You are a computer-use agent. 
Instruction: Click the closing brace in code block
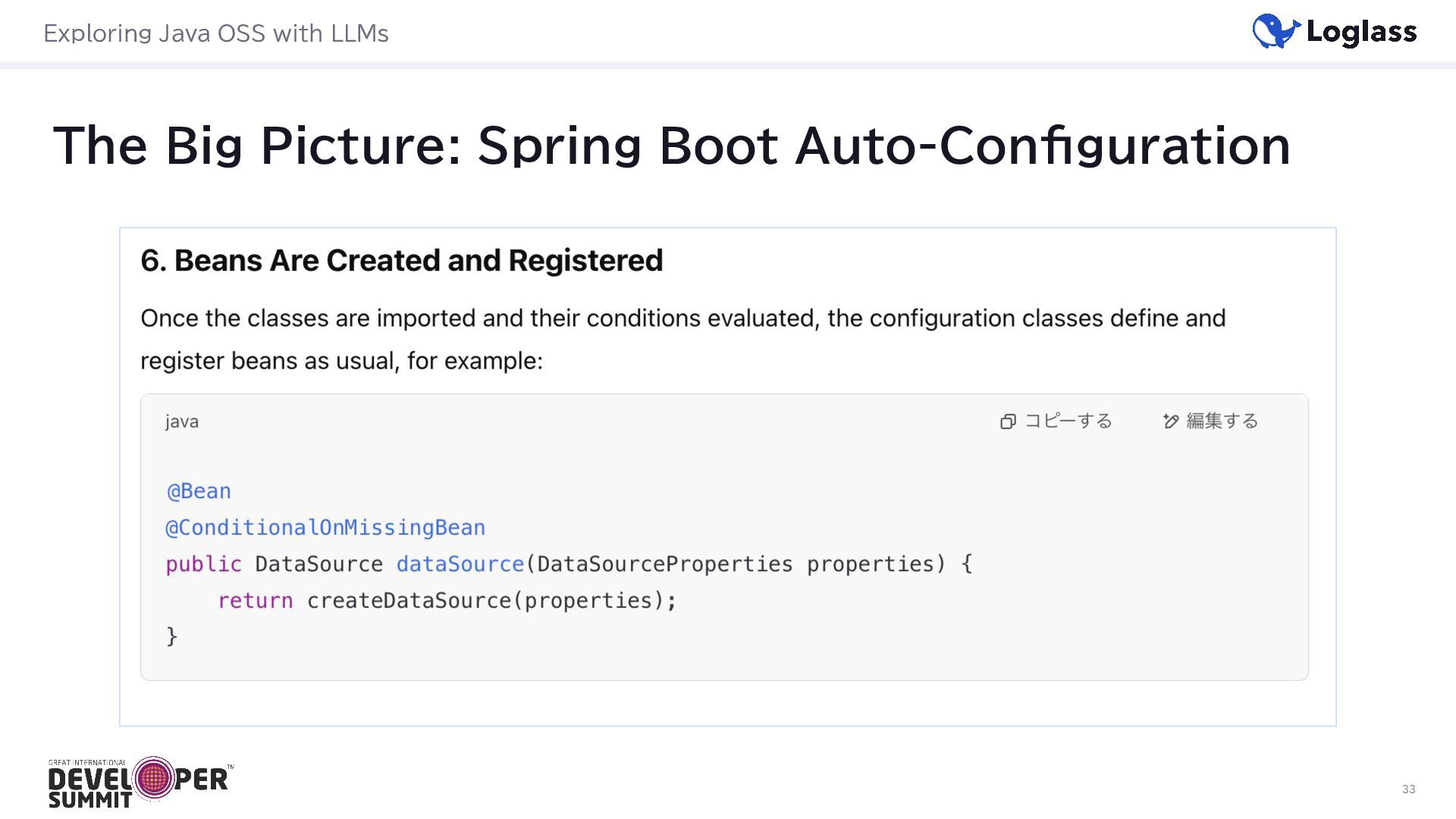pyautogui.click(x=172, y=635)
